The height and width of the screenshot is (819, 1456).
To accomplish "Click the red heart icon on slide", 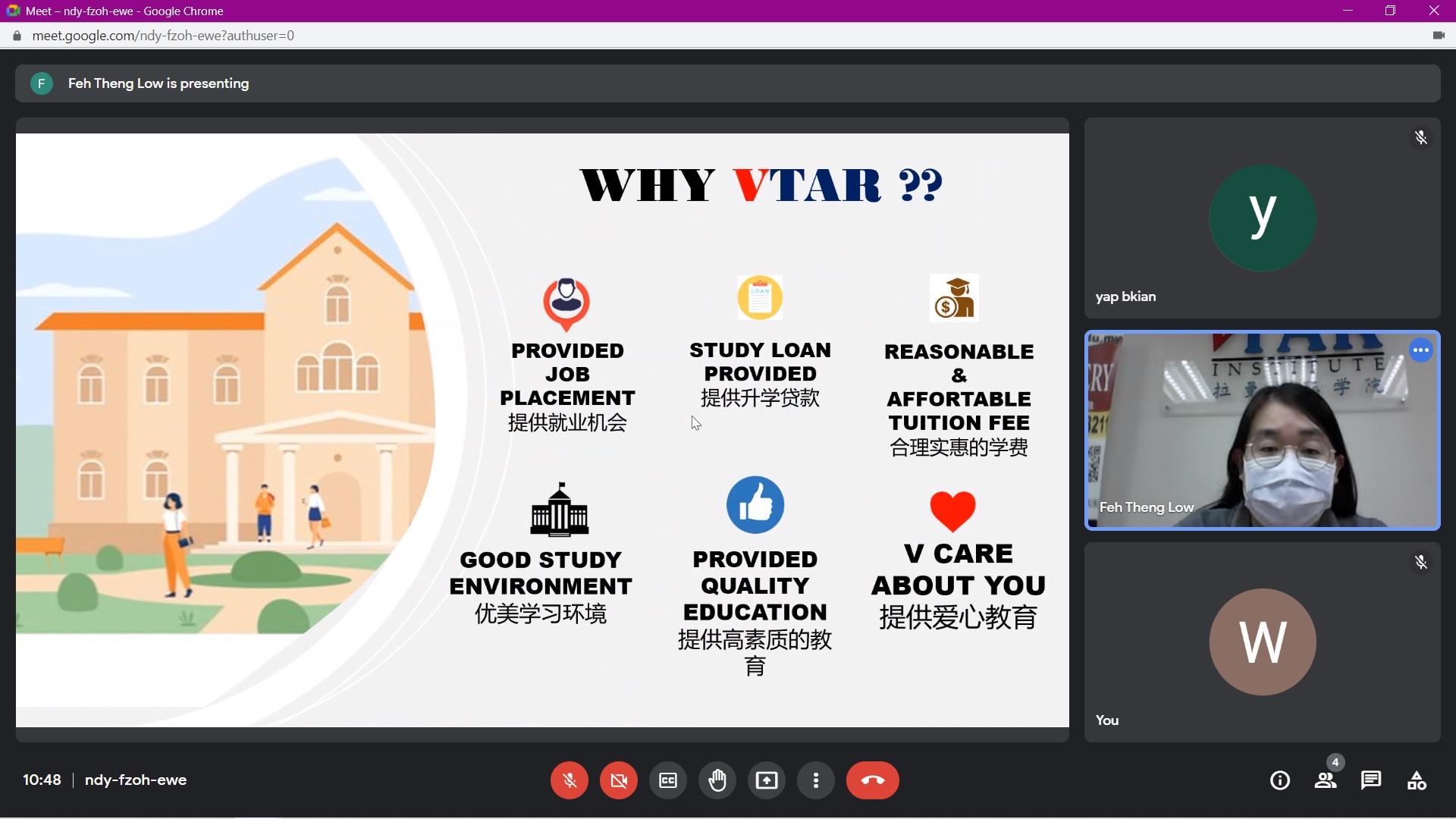I will [952, 511].
